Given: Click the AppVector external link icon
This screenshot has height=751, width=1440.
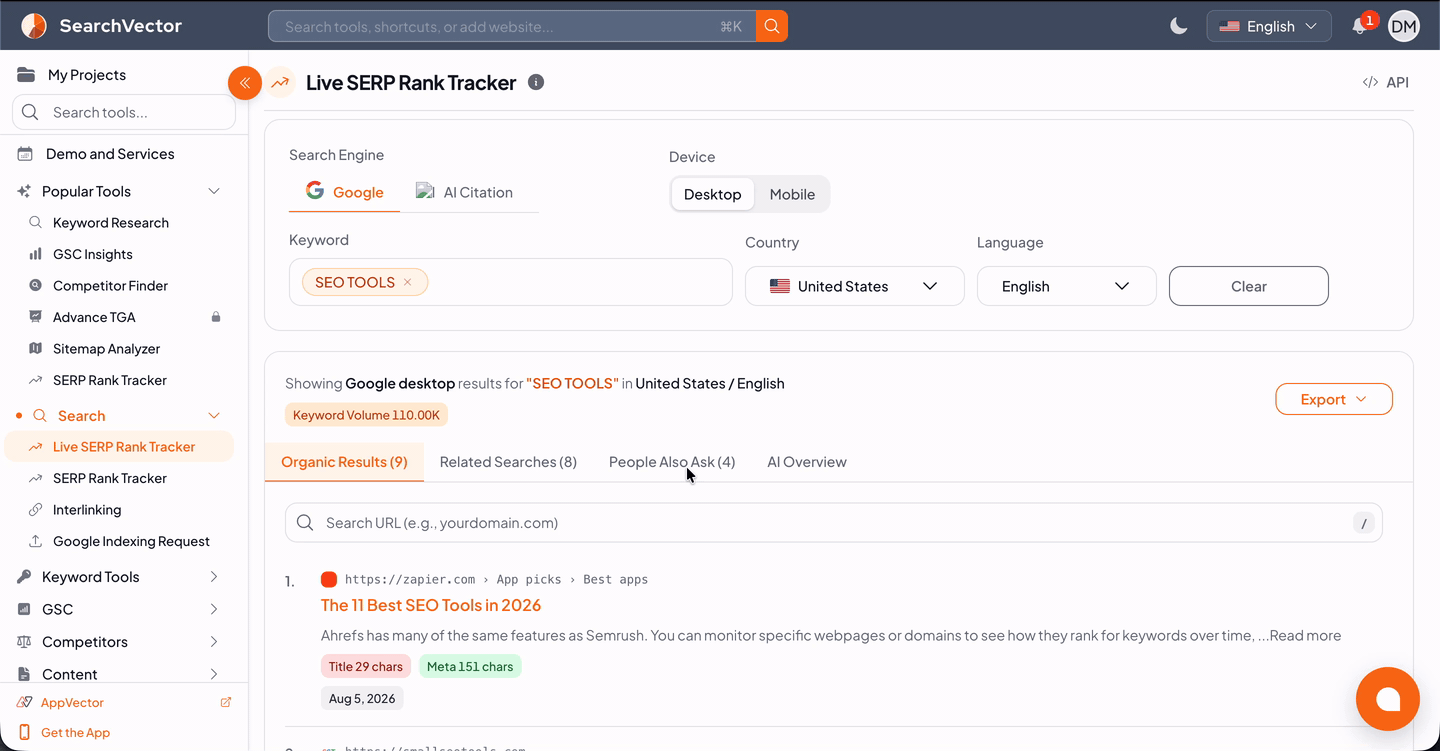Looking at the screenshot, I should (x=225, y=702).
